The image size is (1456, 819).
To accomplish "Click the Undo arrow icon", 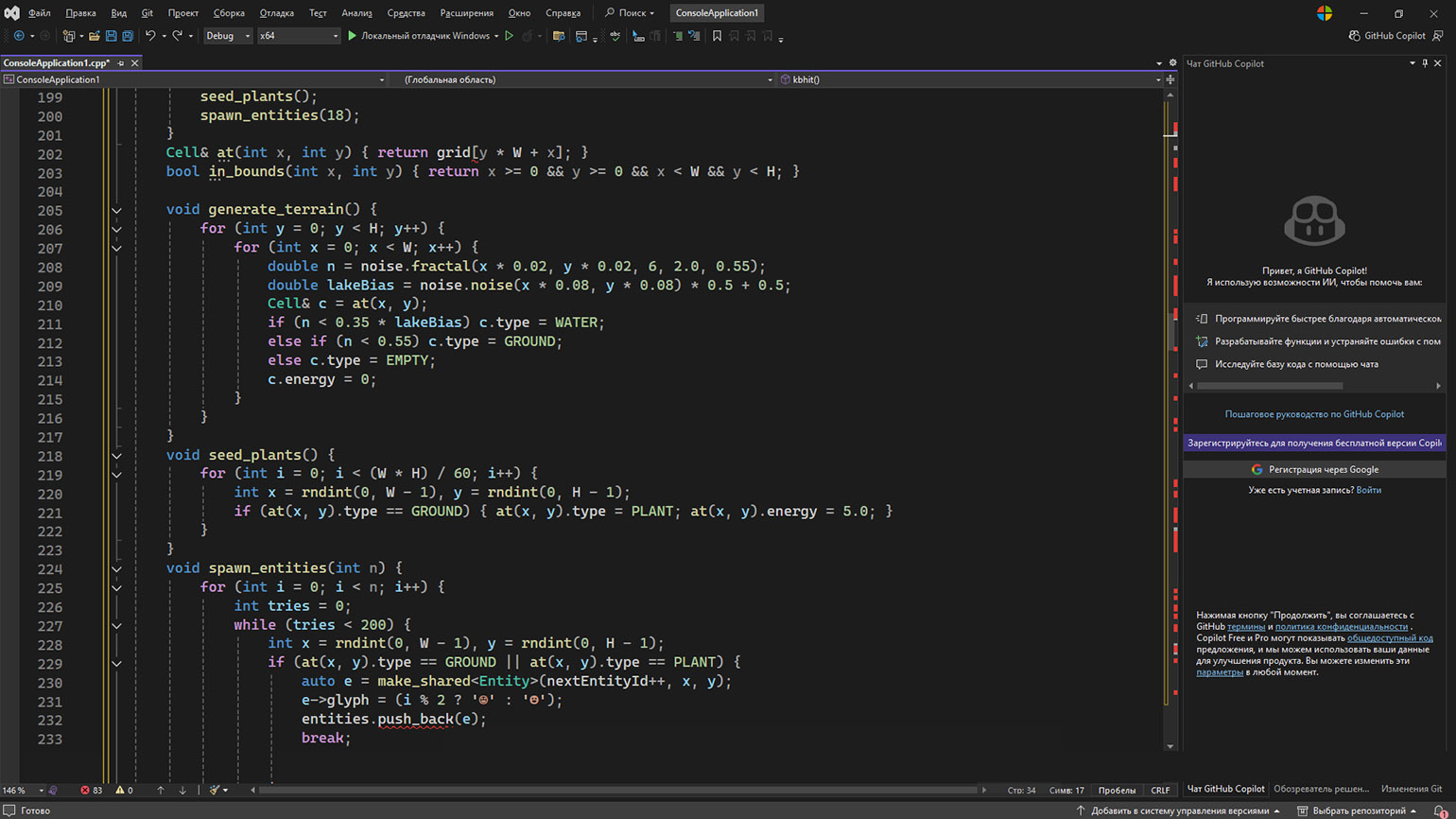I will click(x=150, y=36).
